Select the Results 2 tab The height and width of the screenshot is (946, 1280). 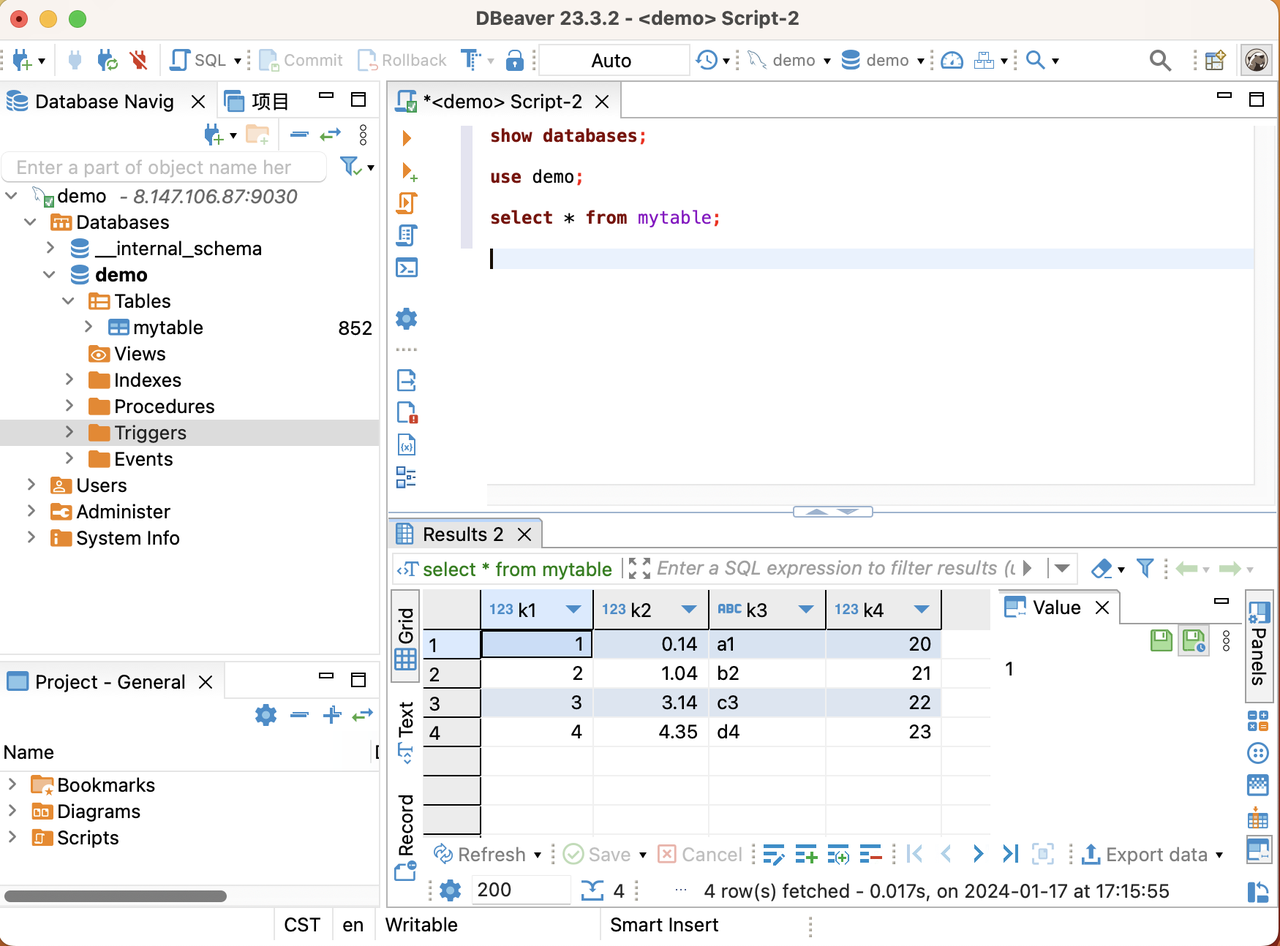click(x=465, y=534)
